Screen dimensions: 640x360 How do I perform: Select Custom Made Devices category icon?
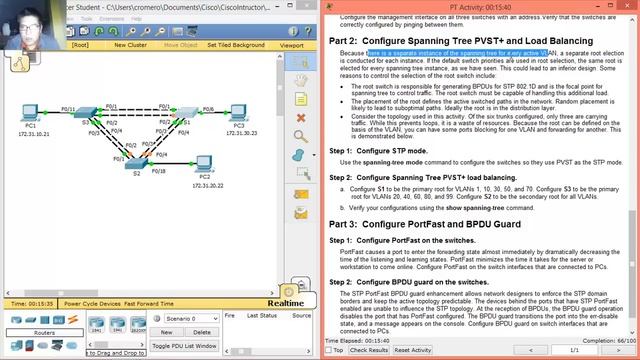tap(57, 346)
